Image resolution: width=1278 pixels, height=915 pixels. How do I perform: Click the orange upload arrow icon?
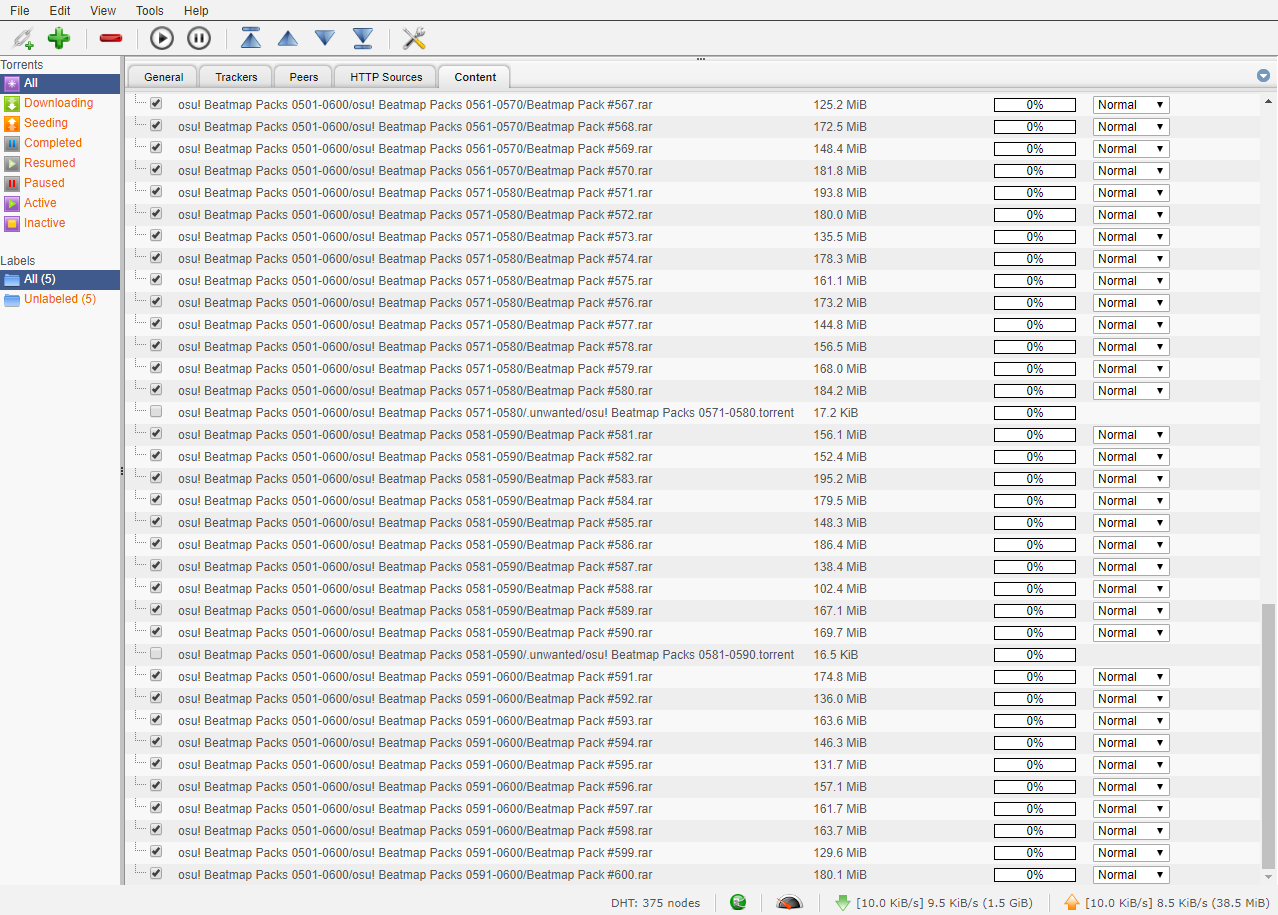pos(1072,902)
